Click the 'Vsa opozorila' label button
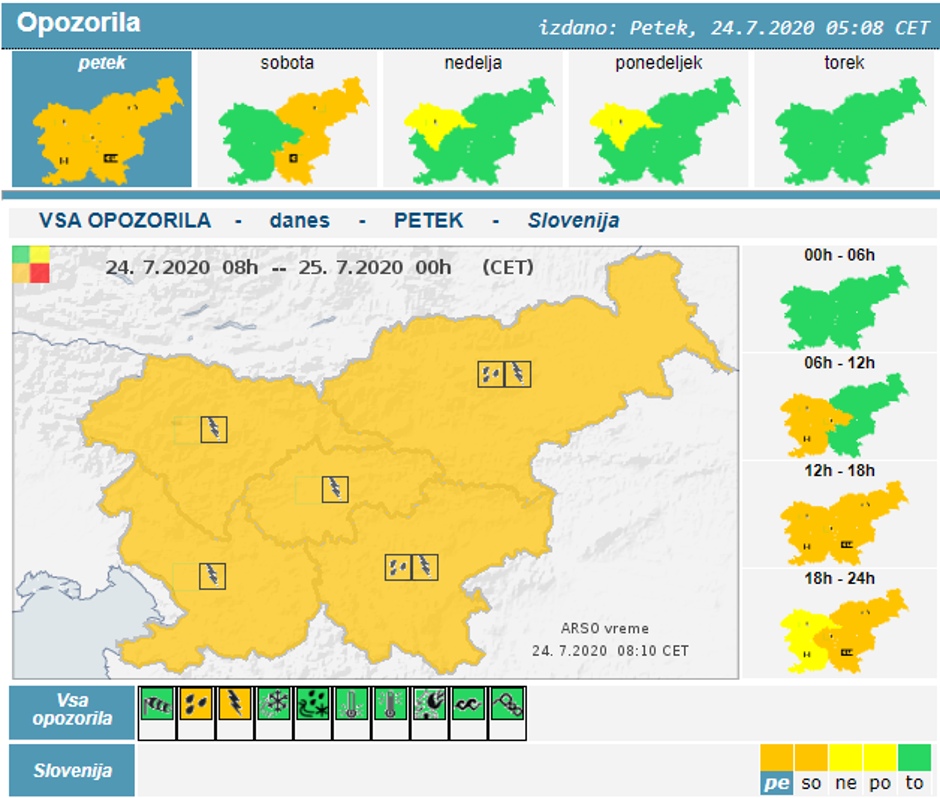The height and width of the screenshot is (798, 940). click(x=71, y=711)
